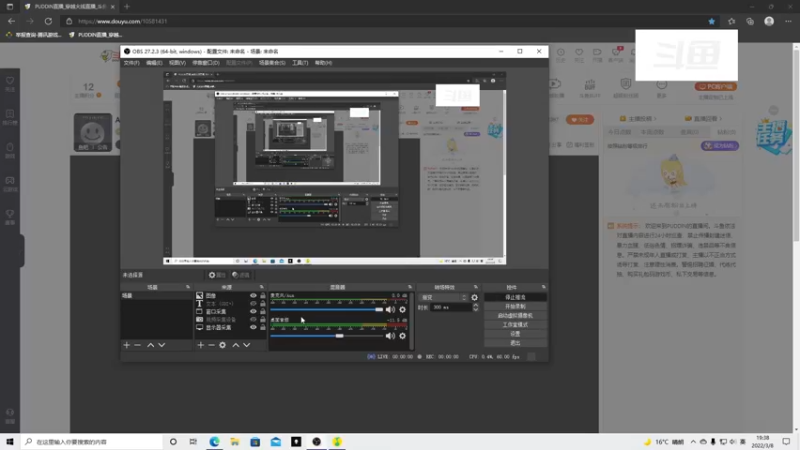800x450 pixels.
Task: Move the scene down in the scenes list
Action: pyautogui.click(x=162, y=345)
